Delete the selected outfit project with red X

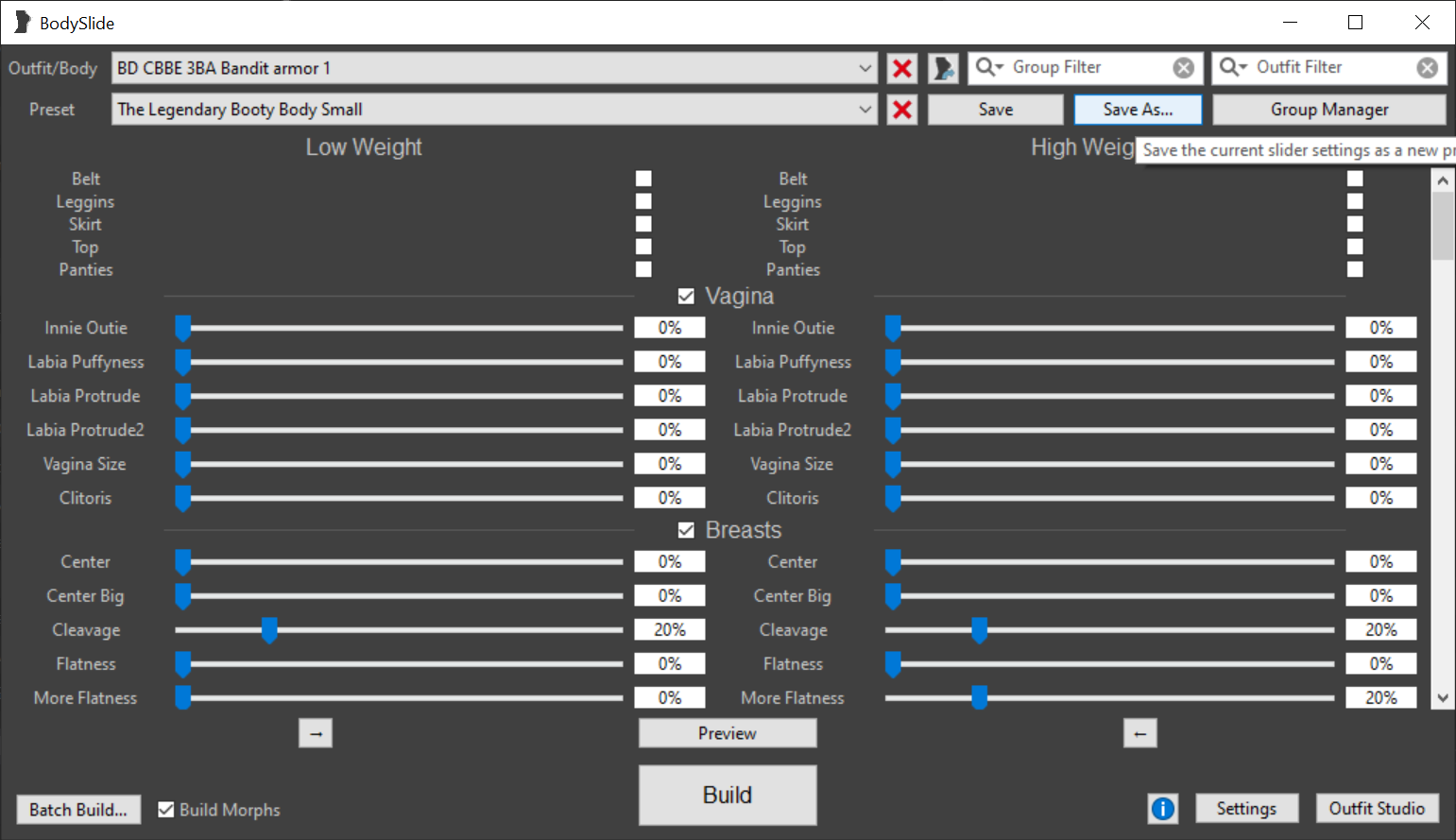pos(902,68)
